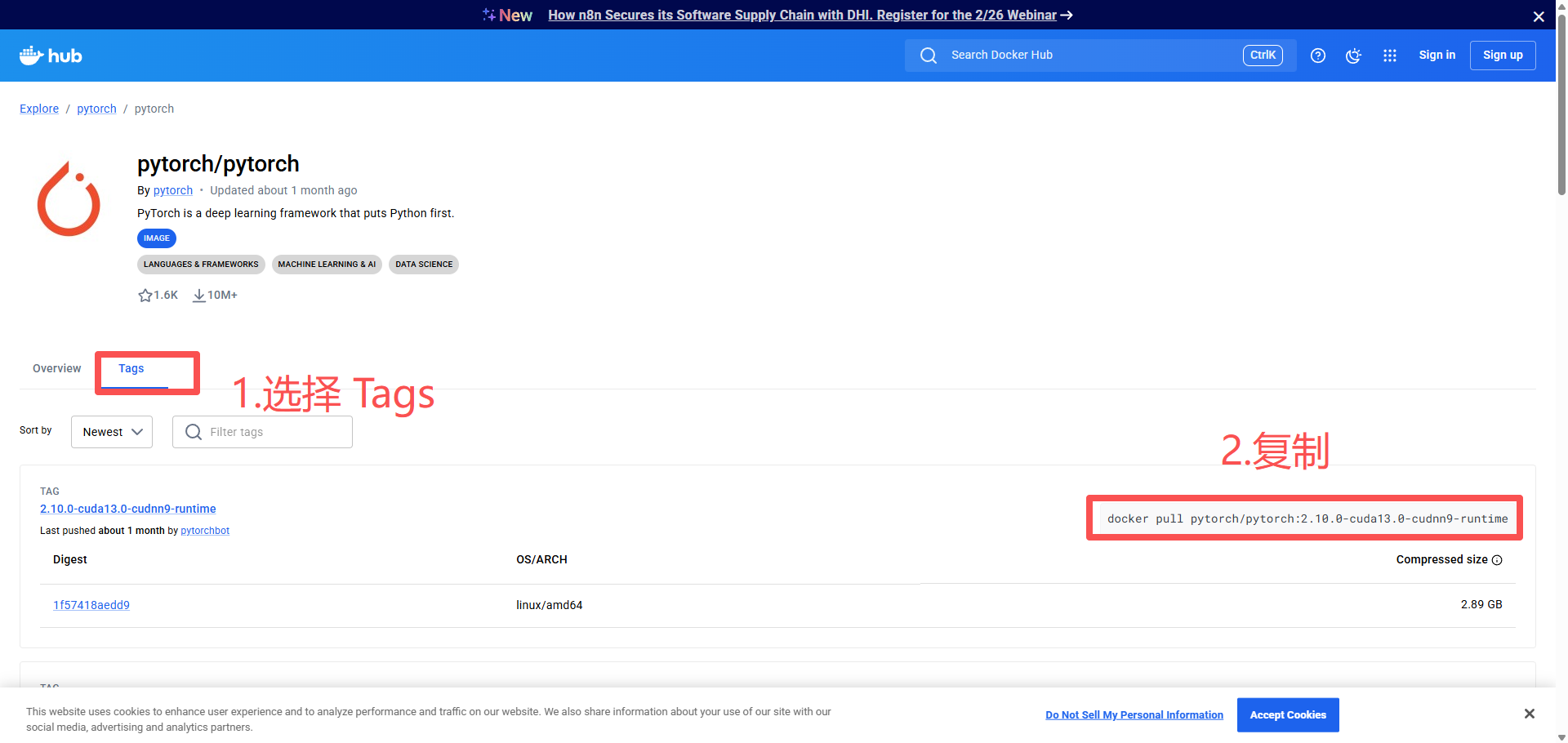
Task: Open the pytorchbot user link
Action: point(205,531)
